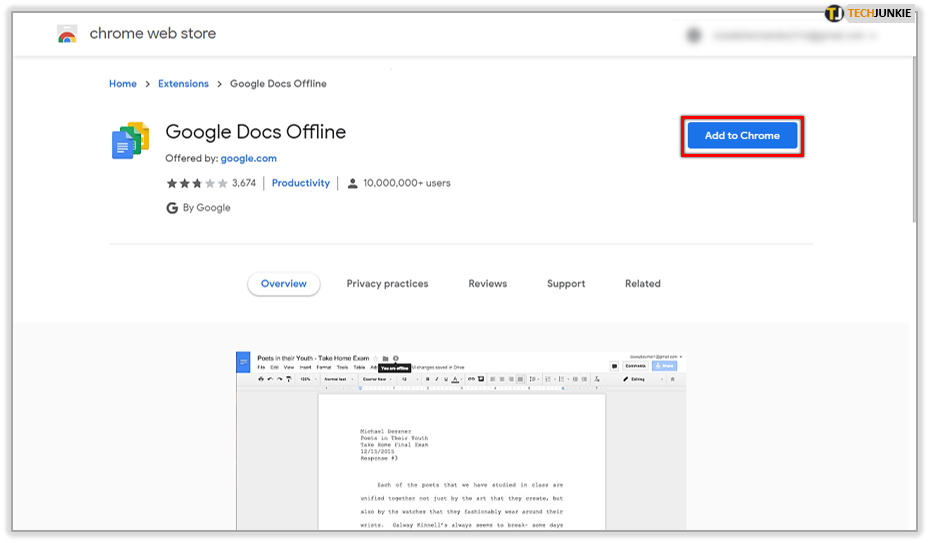Click the users person icon
The image size is (929, 543).
point(352,184)
